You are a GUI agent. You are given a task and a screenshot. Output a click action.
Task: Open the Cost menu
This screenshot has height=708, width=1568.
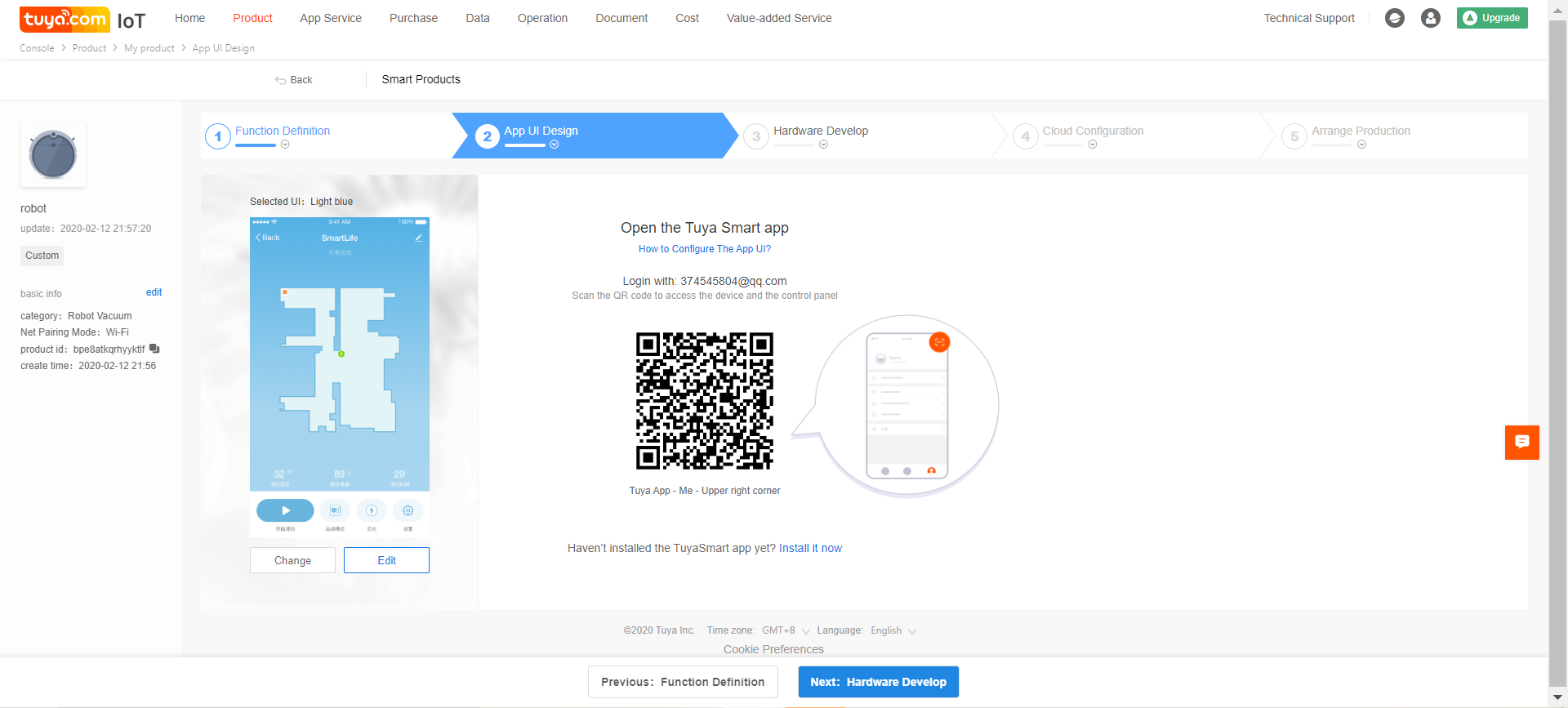tap(687, 18)
